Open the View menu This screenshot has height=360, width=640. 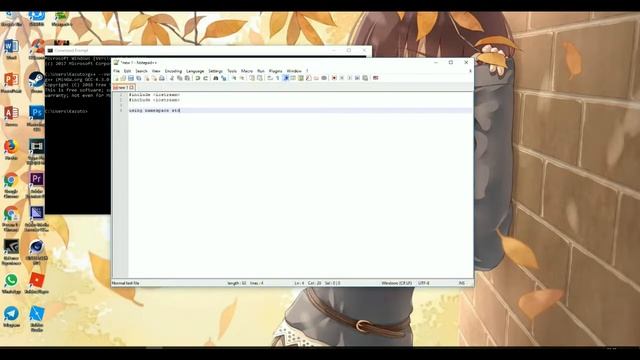click(x=156, y=71)
